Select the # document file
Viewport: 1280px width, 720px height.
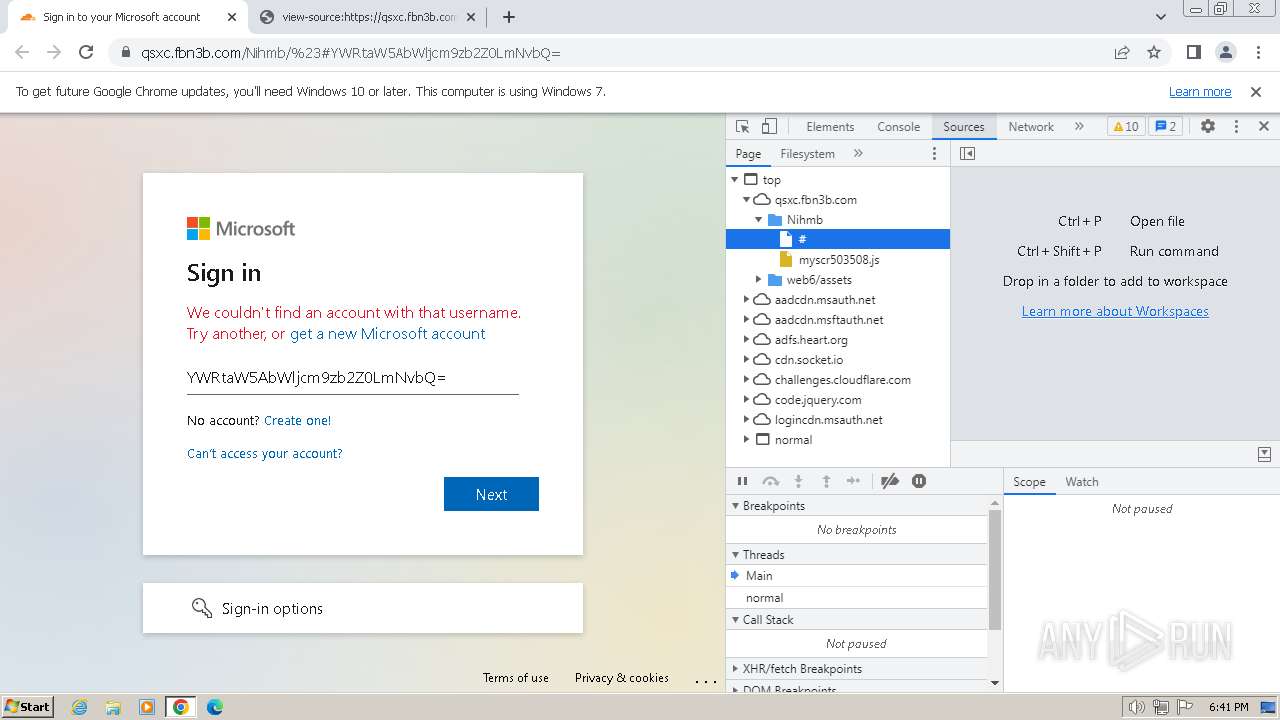[838, 239]
